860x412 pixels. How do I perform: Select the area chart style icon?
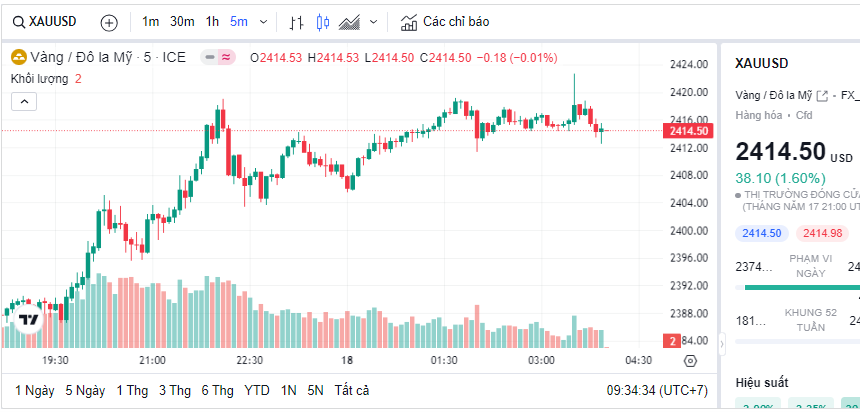pos(349,22)
